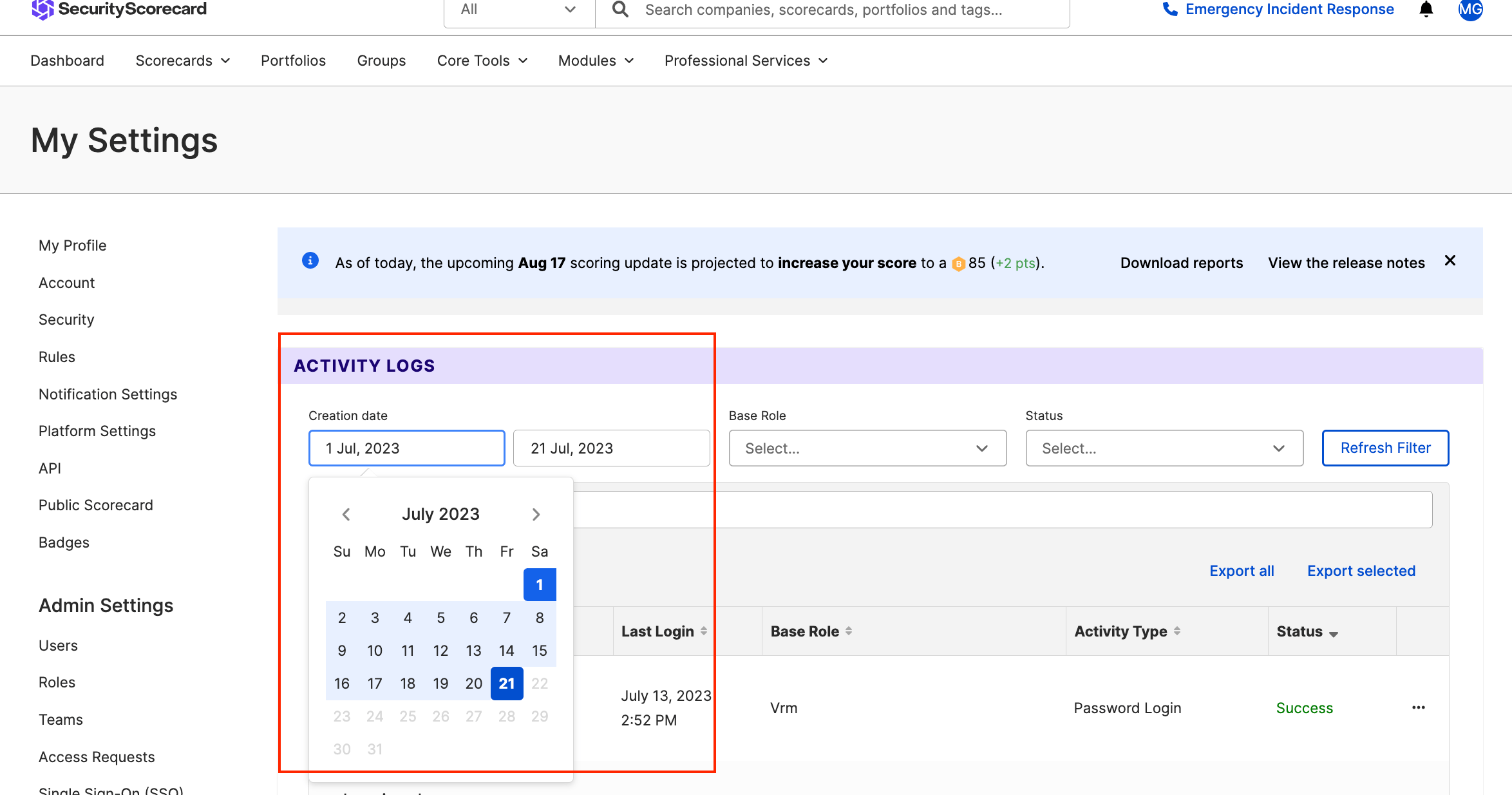
Task: Click the Refresh Filter button
Action: (1385, 448)
